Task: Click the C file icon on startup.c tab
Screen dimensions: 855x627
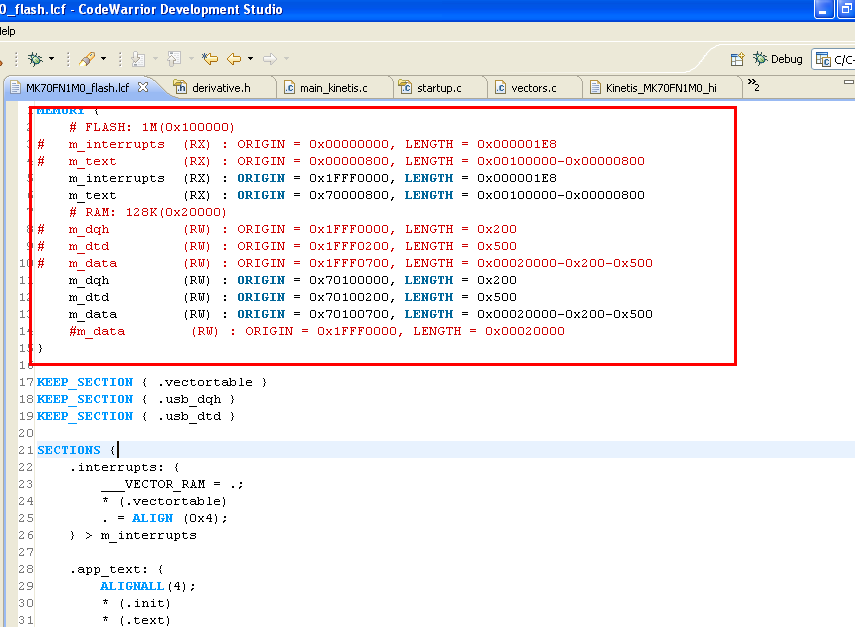Action: point(405,87)
